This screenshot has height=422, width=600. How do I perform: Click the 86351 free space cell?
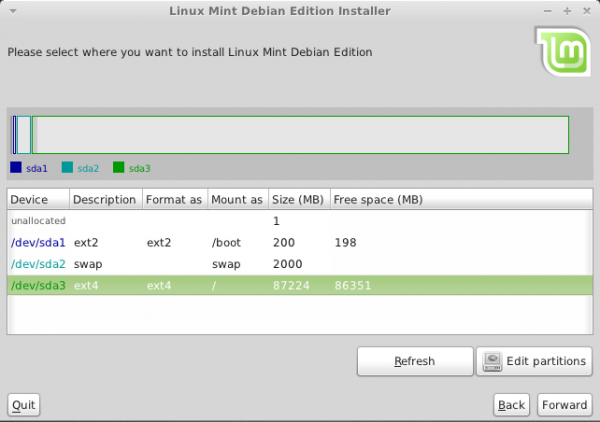353,285
